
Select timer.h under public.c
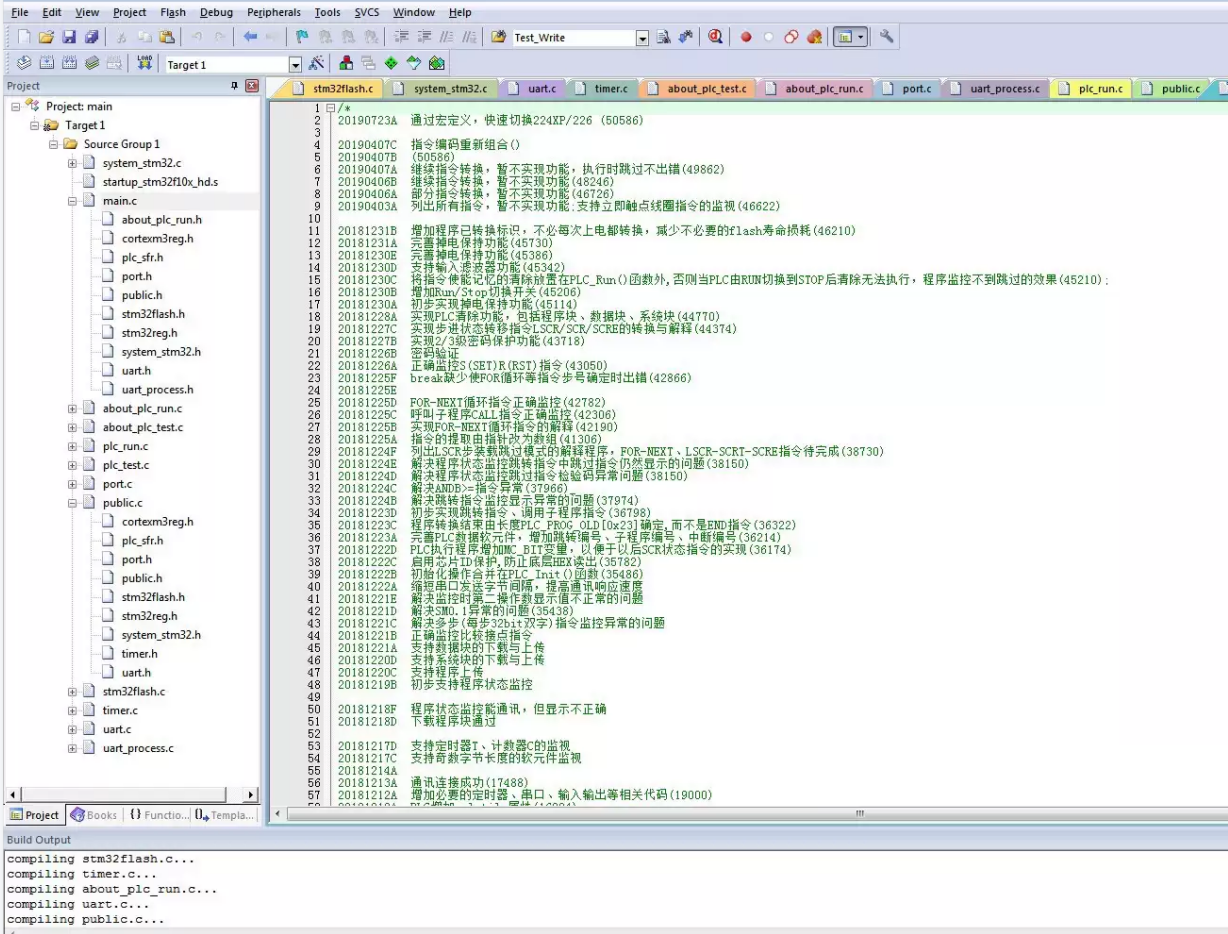coord(139,654)
